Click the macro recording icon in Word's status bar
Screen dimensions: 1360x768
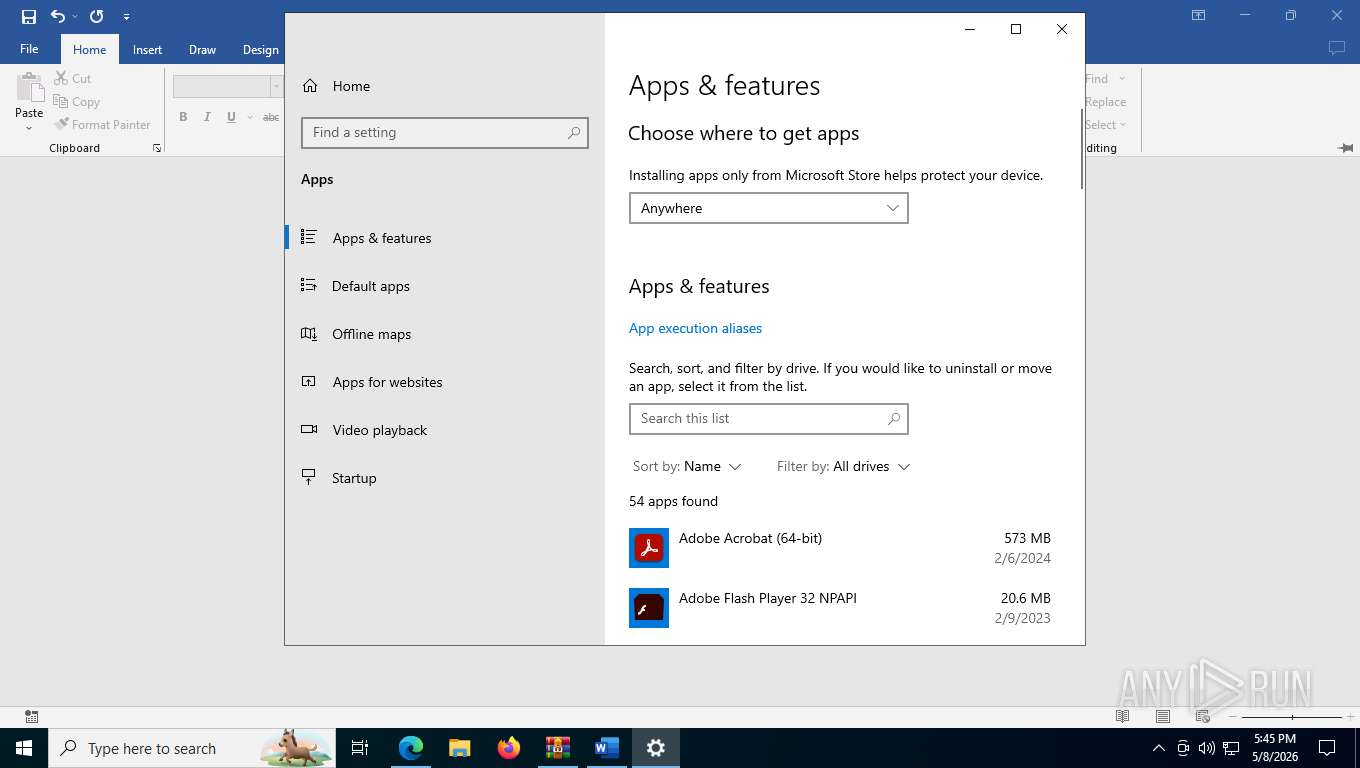tap(31, 716)
